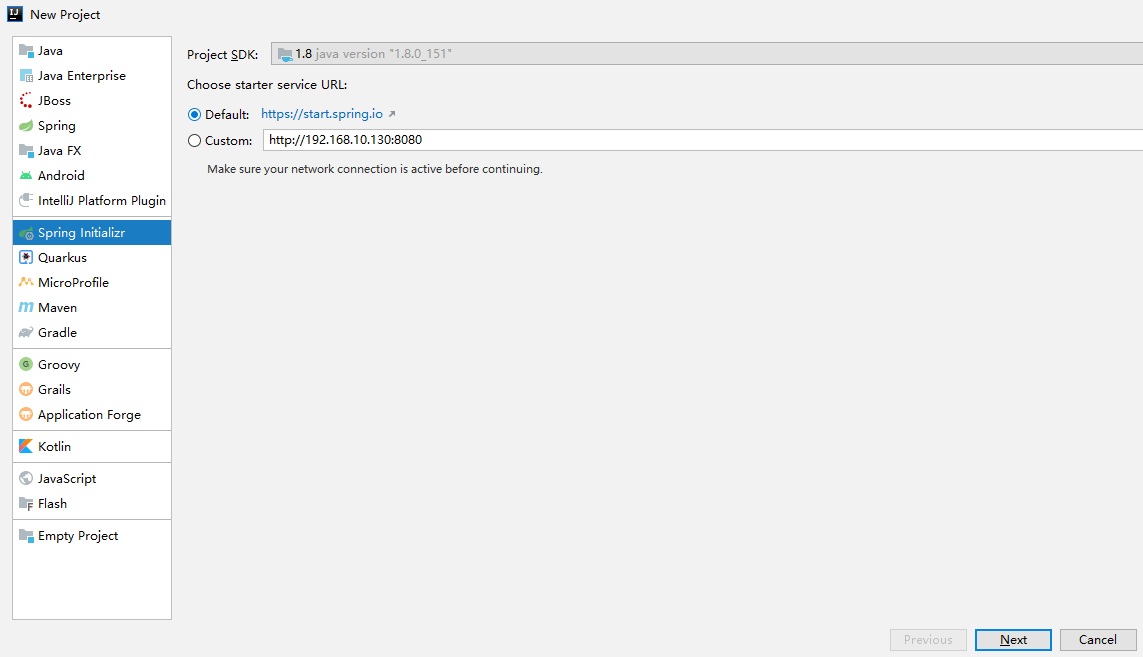Select the JavaScript label in list

[67, 479]
